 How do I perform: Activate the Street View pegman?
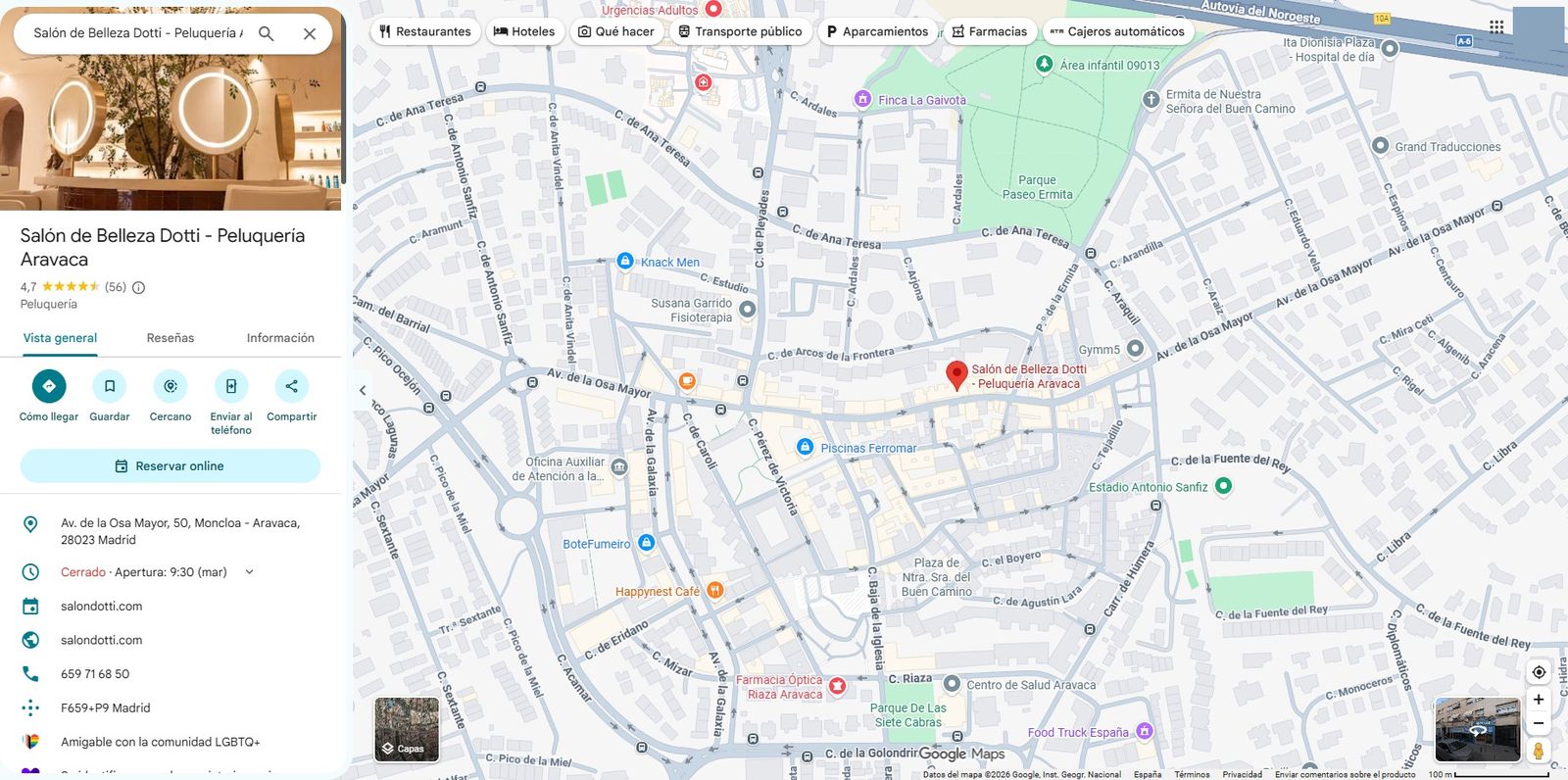coord(1539,751)
